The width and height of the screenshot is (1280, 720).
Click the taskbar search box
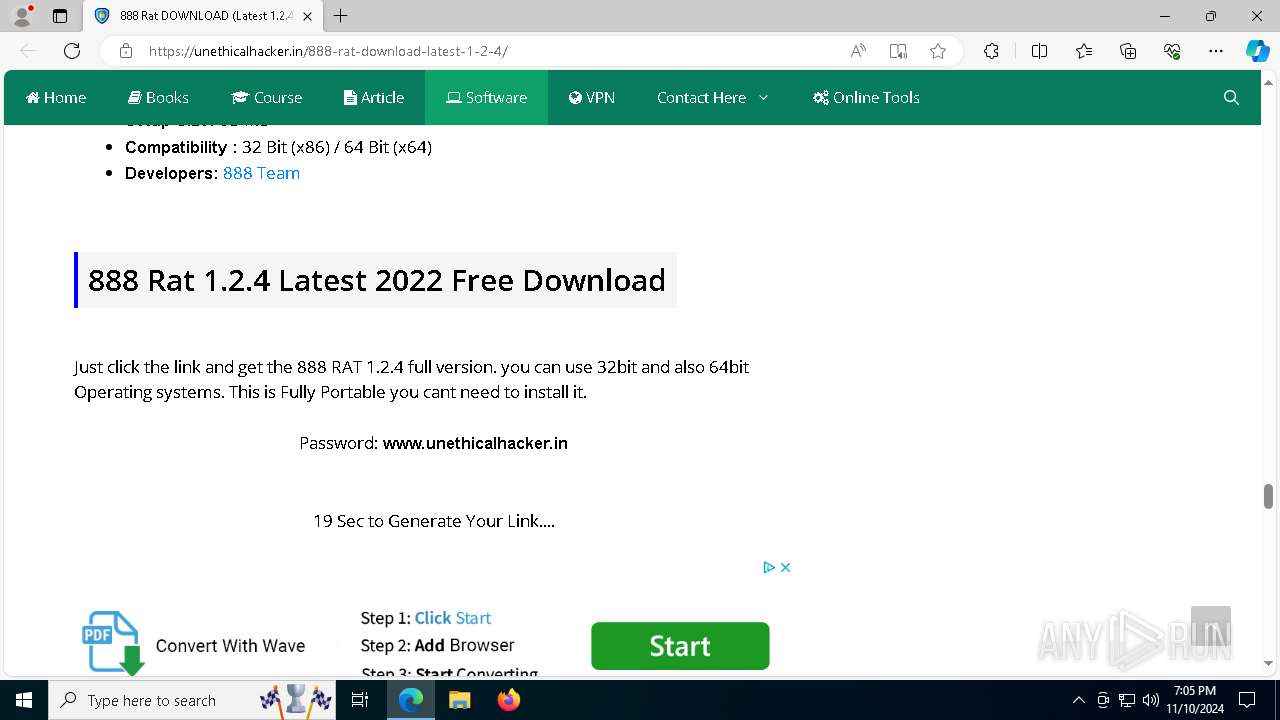point(192,700)
